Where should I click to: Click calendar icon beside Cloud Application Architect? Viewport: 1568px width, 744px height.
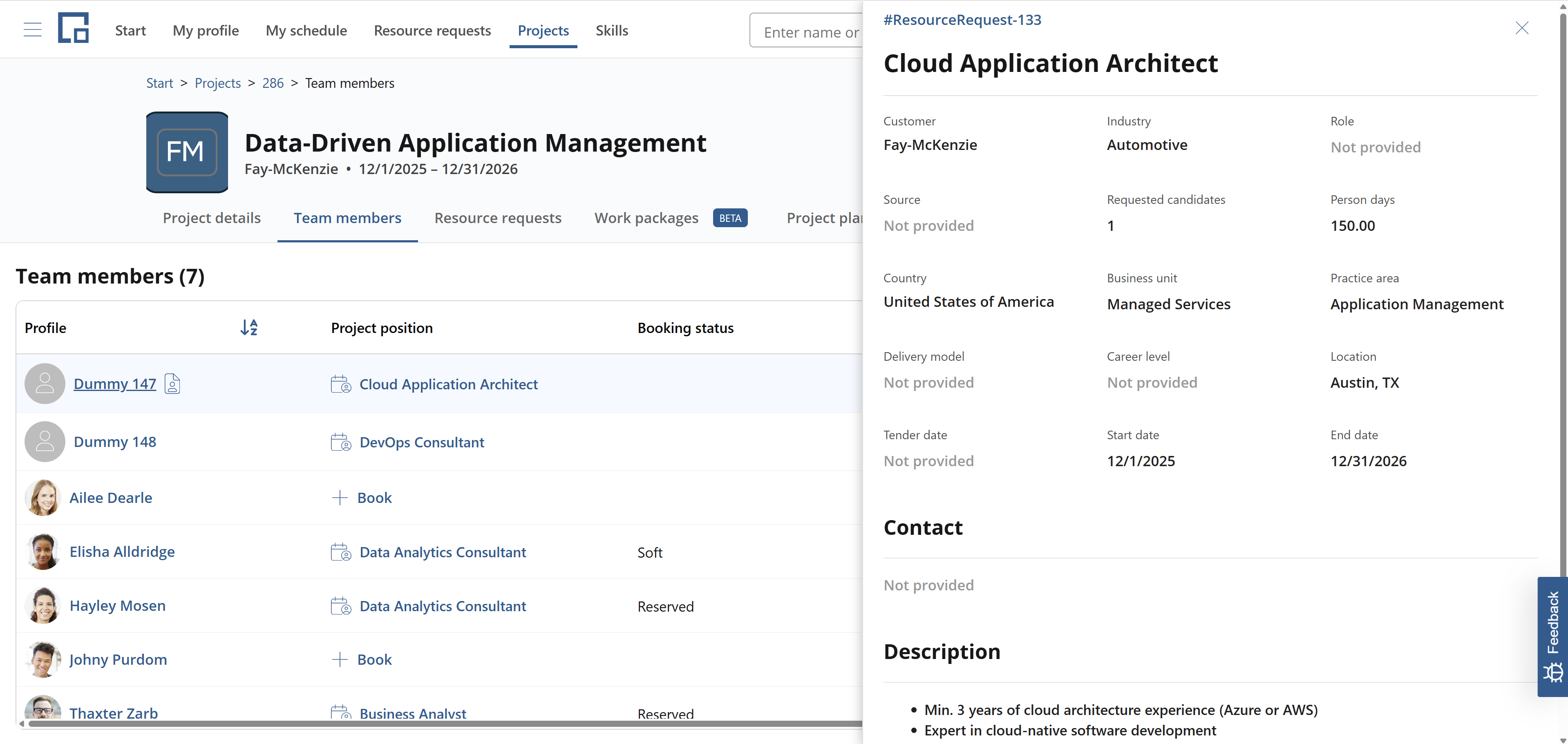[341, 384]
